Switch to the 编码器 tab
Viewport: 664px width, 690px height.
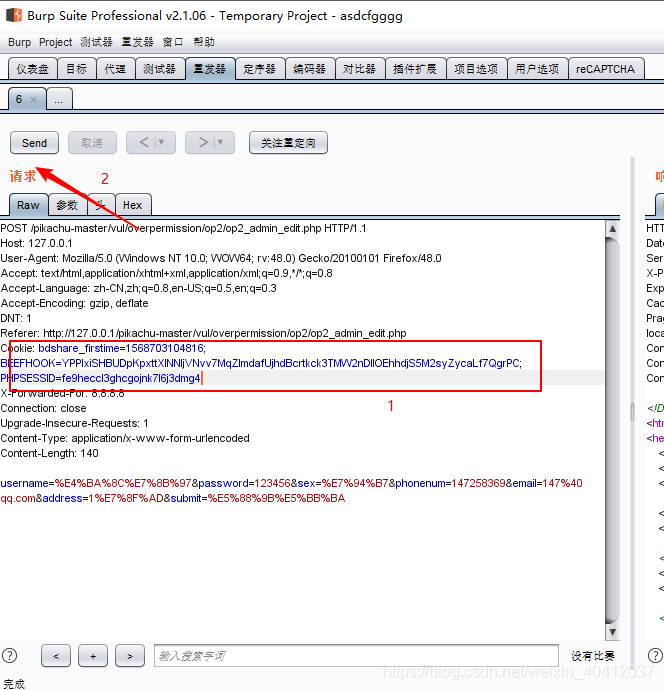[310, 69]
